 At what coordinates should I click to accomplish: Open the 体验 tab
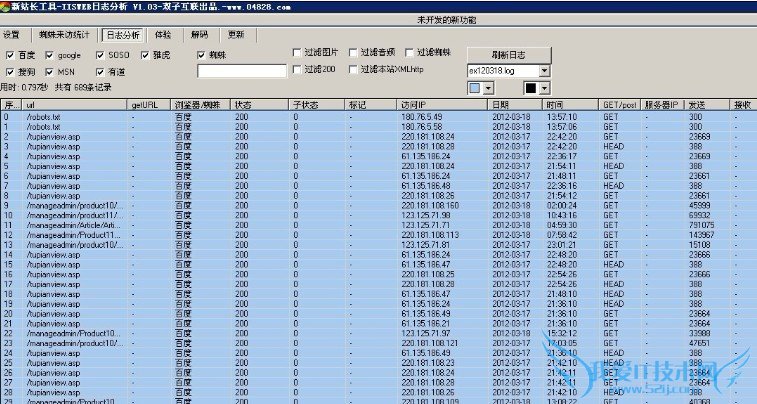point(163,35)
